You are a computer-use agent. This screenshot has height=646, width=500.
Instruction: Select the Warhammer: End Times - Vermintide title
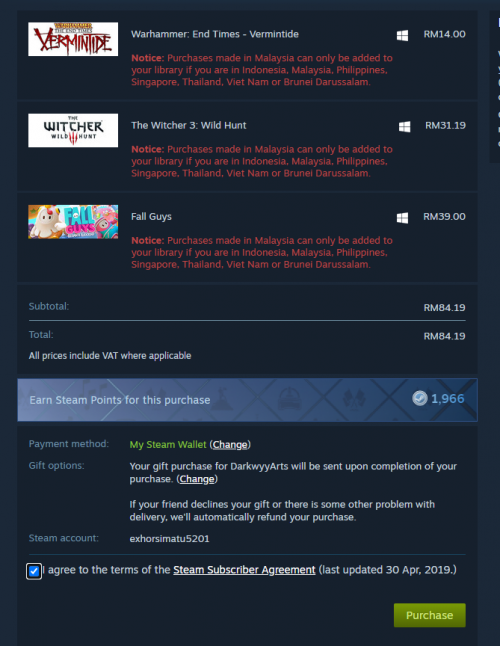click(x=215, y=34)
